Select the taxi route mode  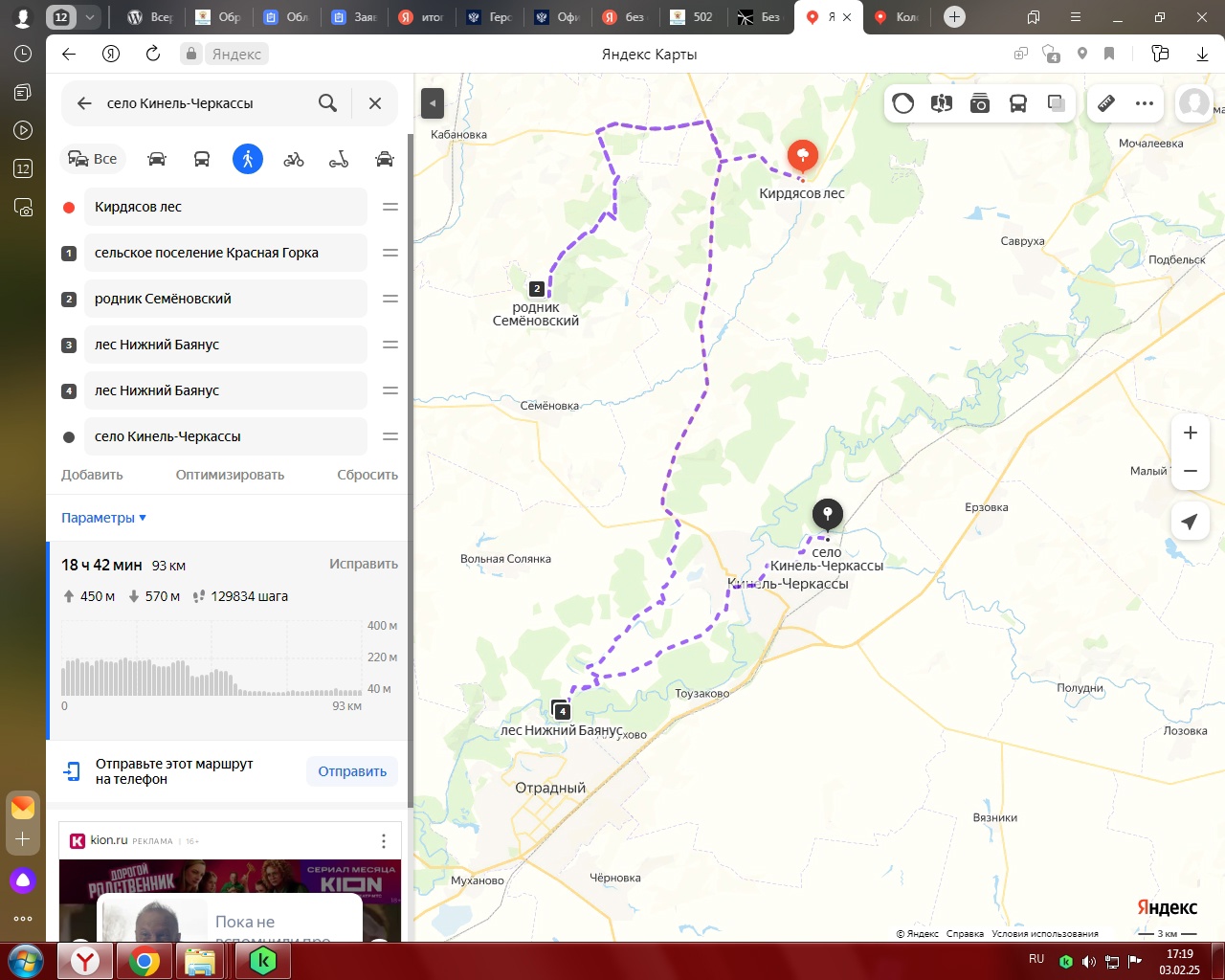pyautogui.click(x=385, y=159)
